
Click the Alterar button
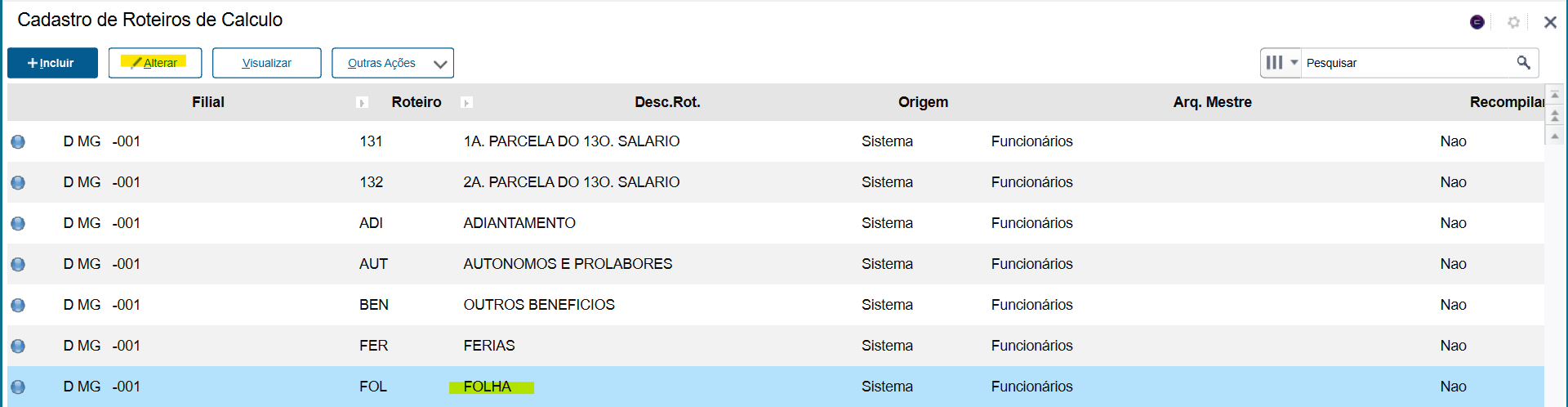pyautogui.click(x=155, y=63)
